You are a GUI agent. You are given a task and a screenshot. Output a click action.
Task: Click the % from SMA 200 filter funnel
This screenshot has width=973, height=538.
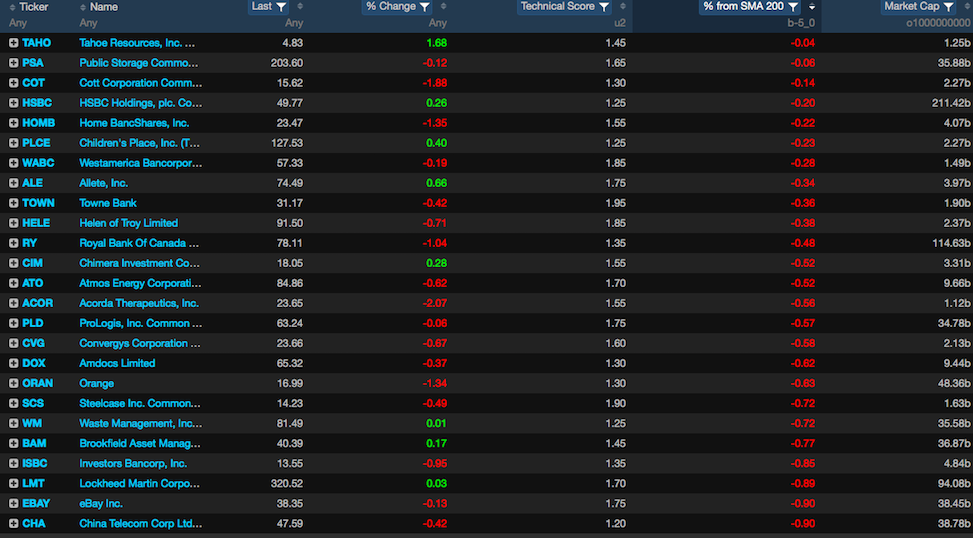[x=793, y=7]
